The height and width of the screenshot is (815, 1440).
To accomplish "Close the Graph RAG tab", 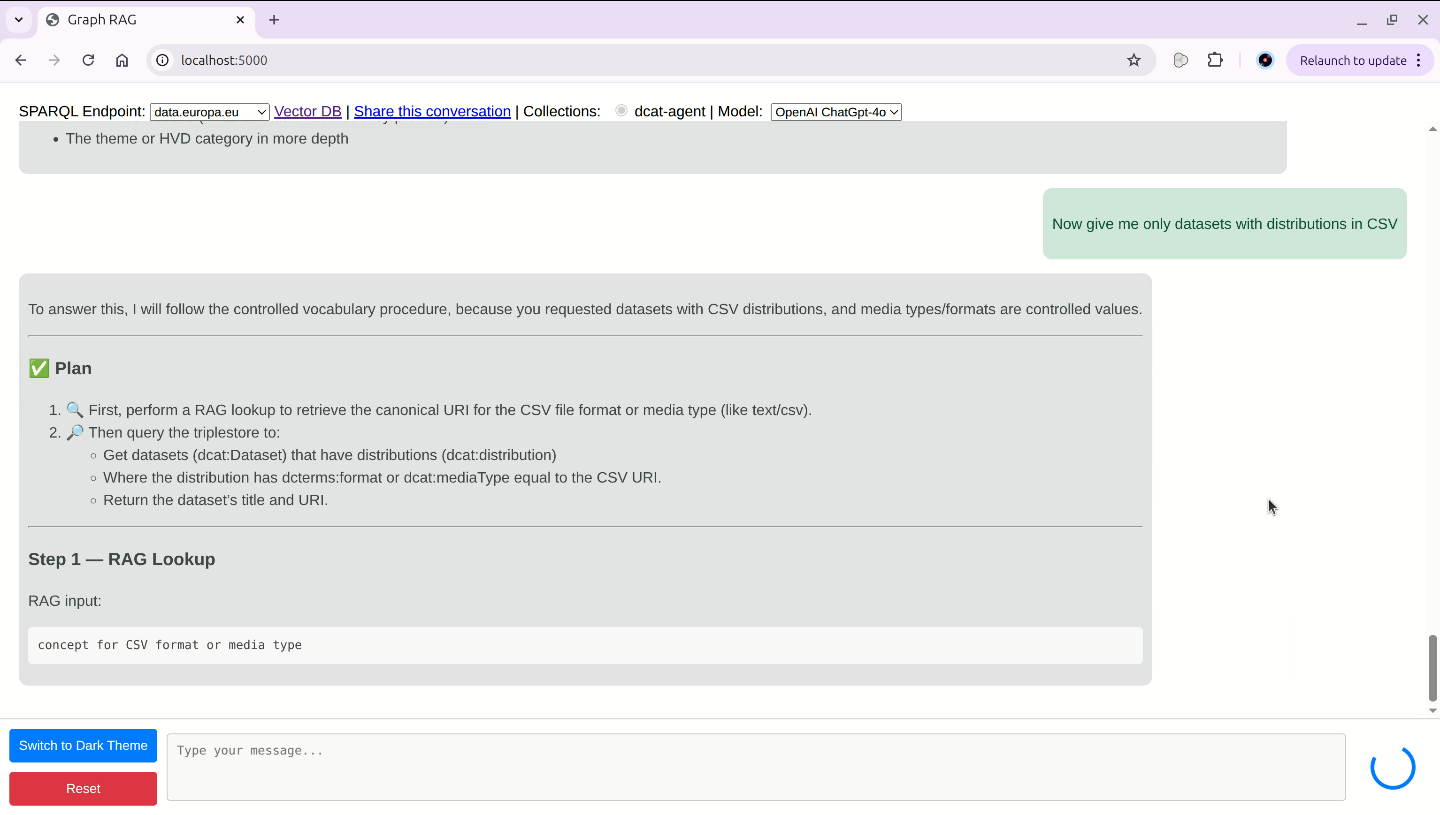I will [240, 20].
